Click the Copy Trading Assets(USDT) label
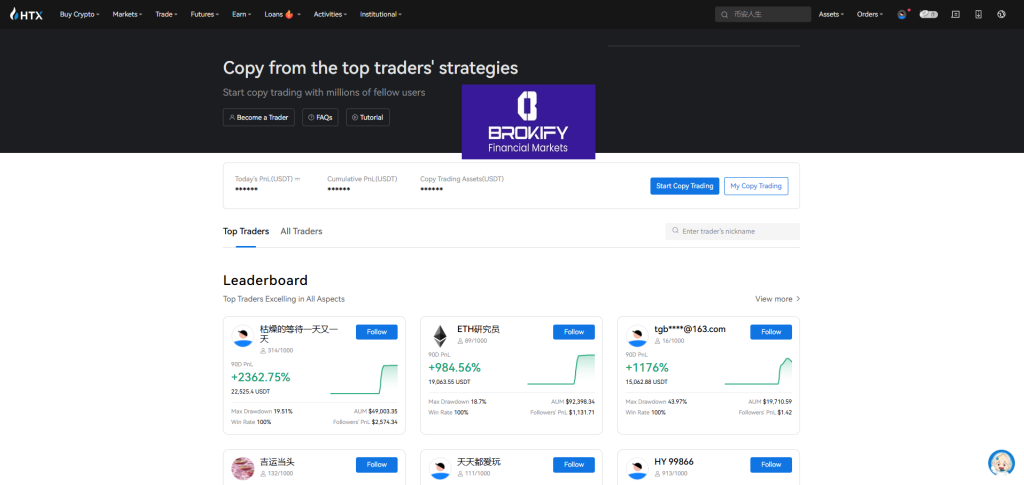 click(462, 178)
